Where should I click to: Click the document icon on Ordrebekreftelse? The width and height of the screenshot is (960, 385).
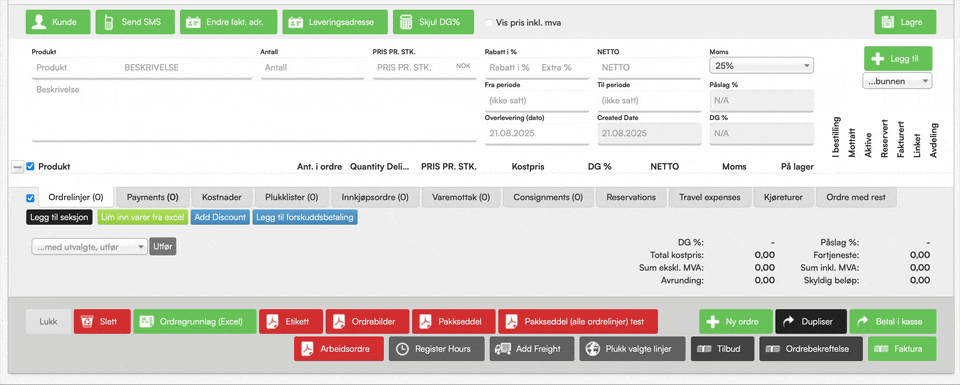coord(773,349)
